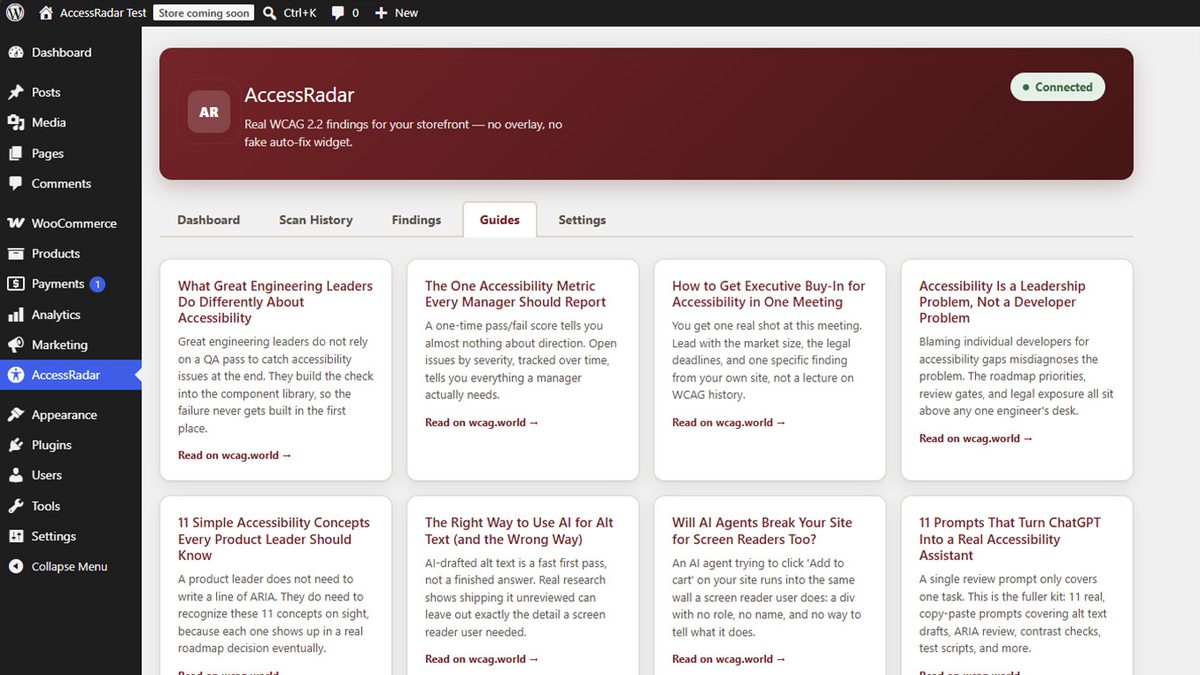
Task: Click the Media icon in sidebar
Action: tap(15, 122)
